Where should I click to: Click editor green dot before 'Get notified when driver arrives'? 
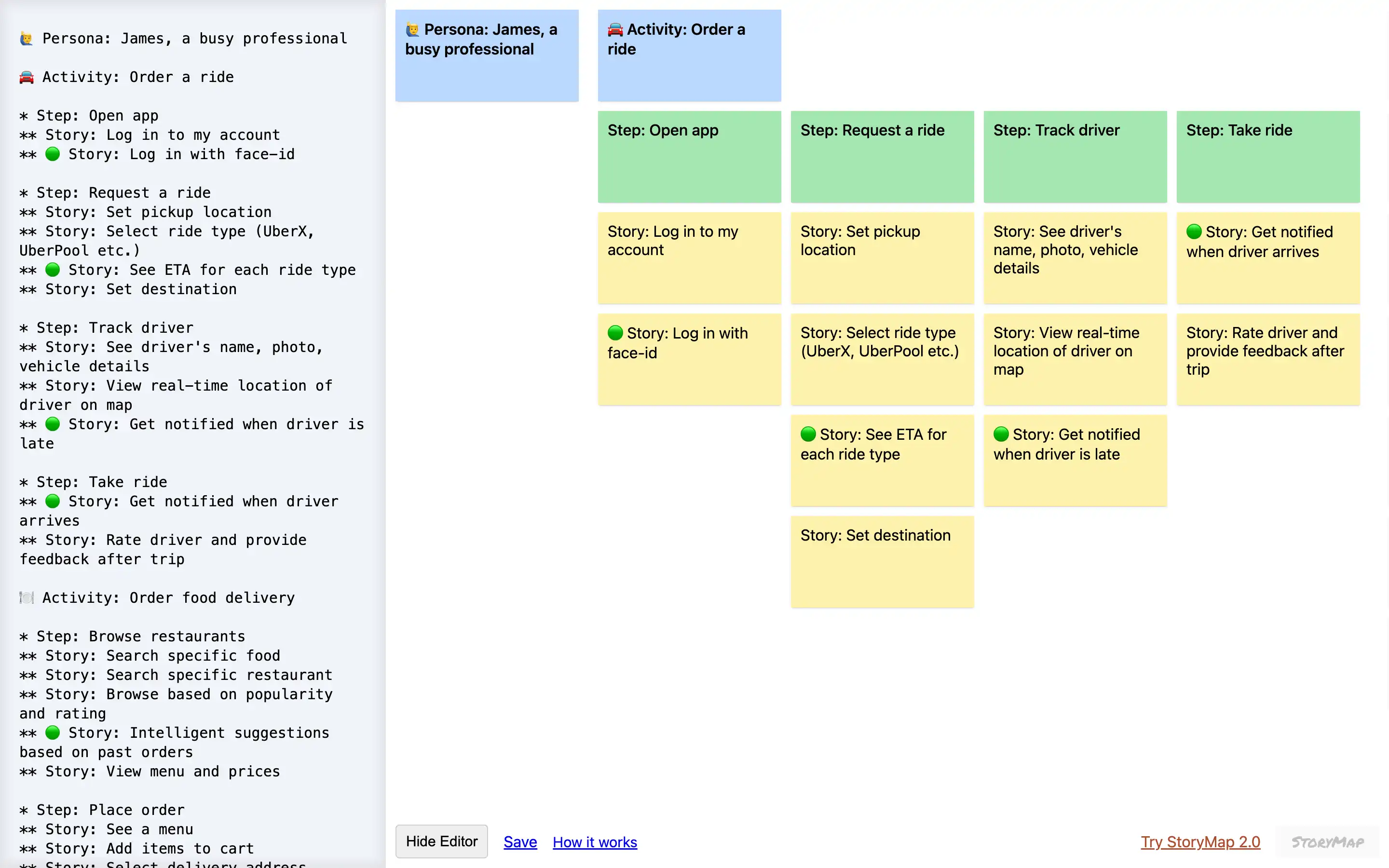(52, 501)
